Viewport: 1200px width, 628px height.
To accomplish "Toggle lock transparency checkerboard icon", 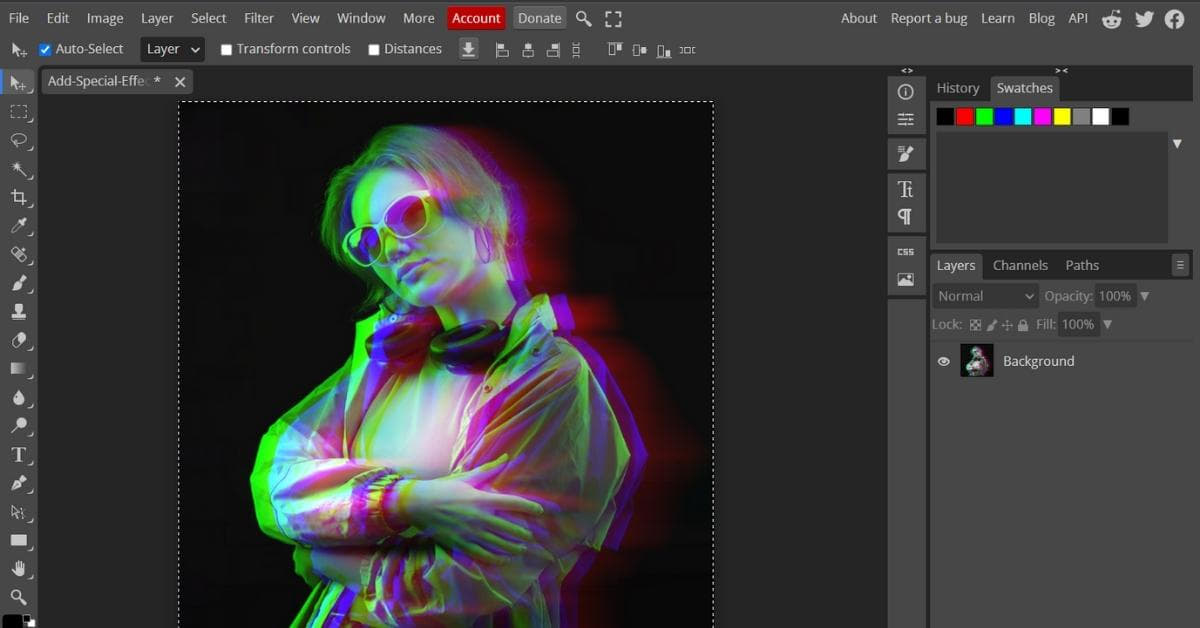I will pos(976,325).
